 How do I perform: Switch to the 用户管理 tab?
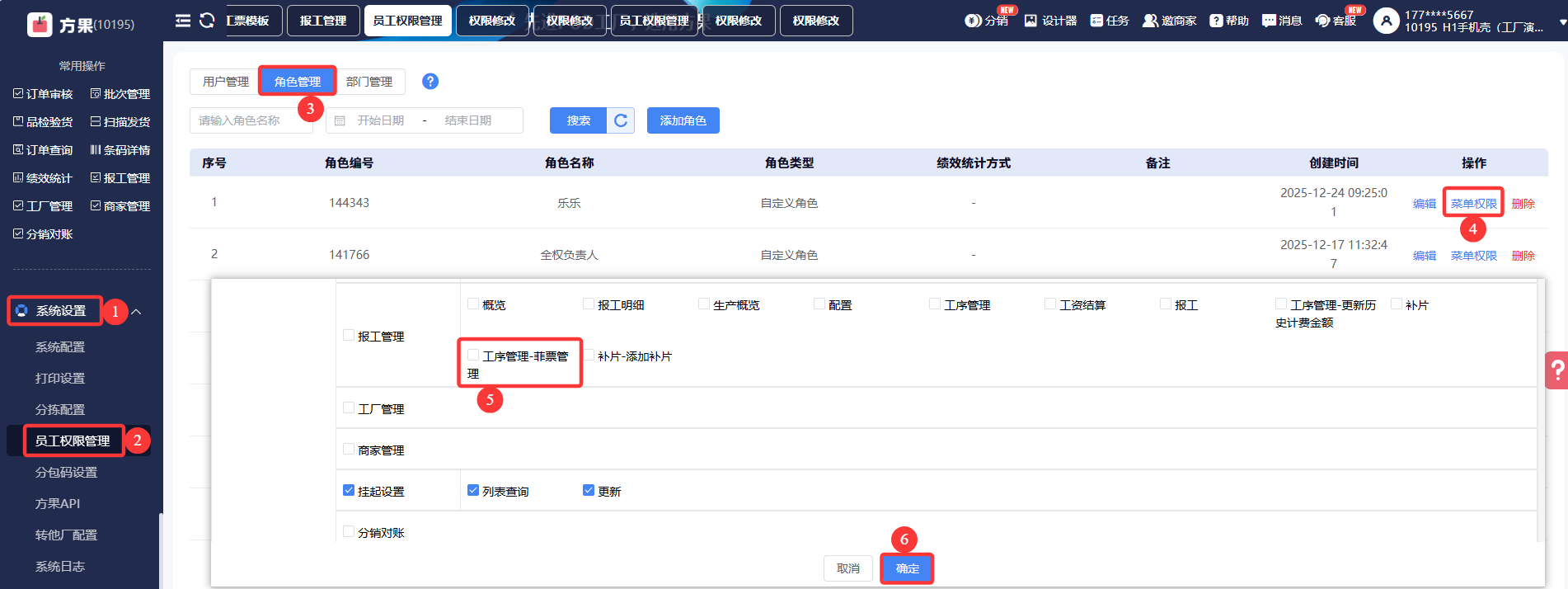225,82
